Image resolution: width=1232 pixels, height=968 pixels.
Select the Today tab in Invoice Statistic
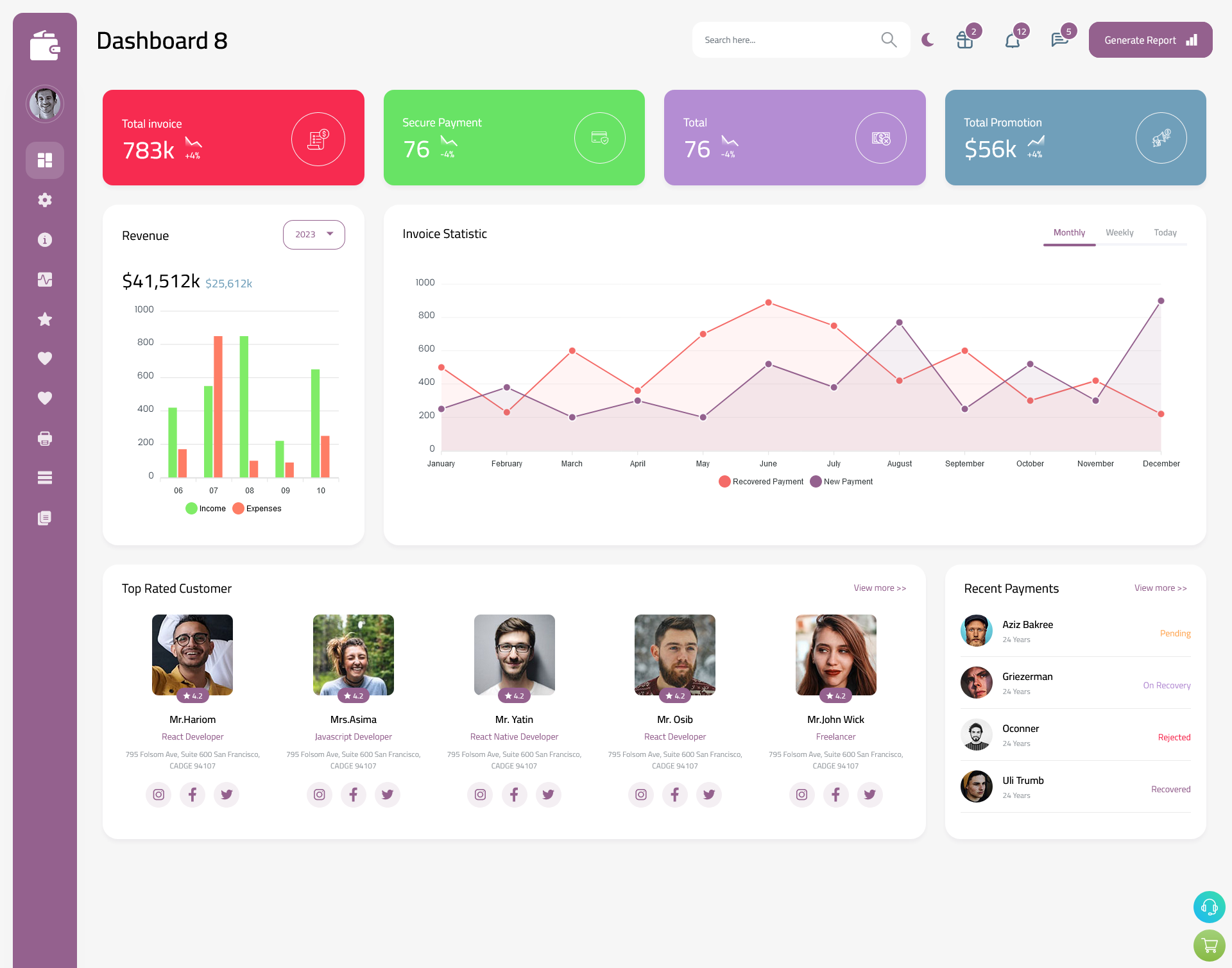pos(1165,232)
